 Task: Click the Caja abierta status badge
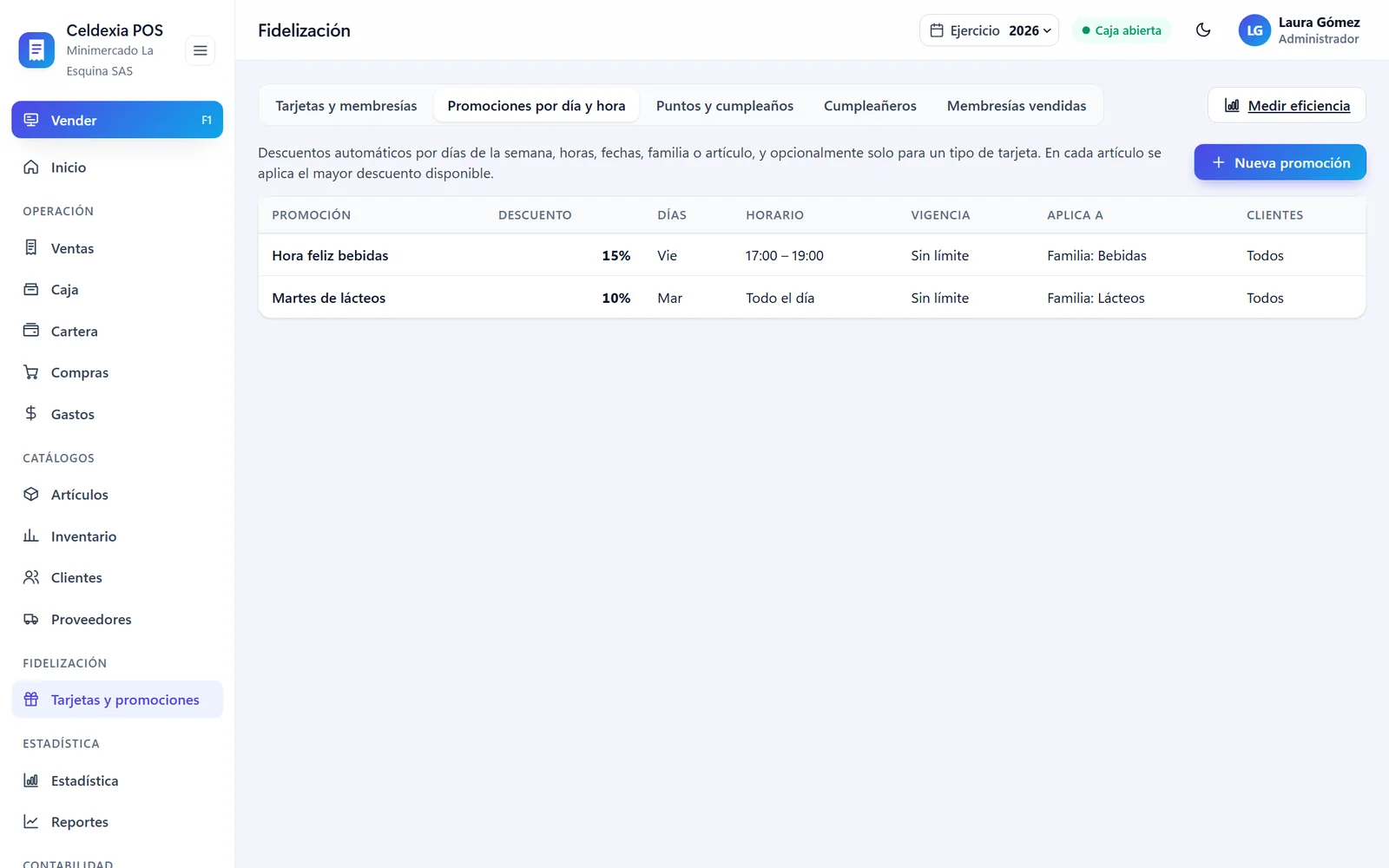(x=1122, y=30)
